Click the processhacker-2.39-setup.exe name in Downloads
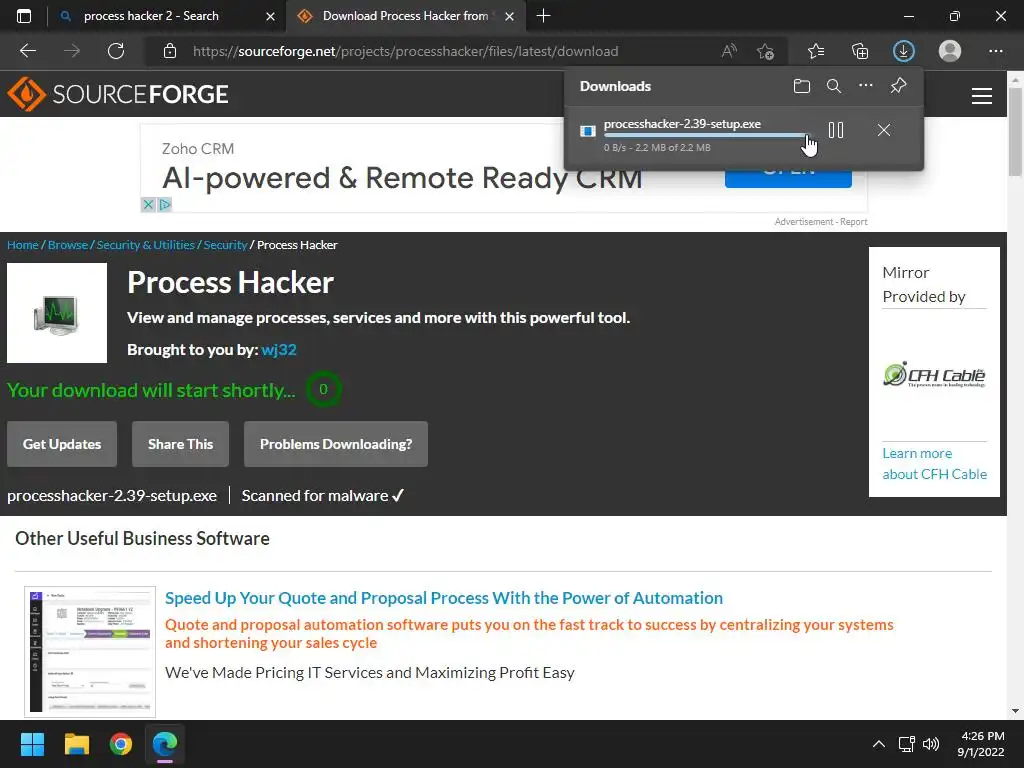Image resolution: width=1024 pixels, height=768 pixels. point(682,123)
